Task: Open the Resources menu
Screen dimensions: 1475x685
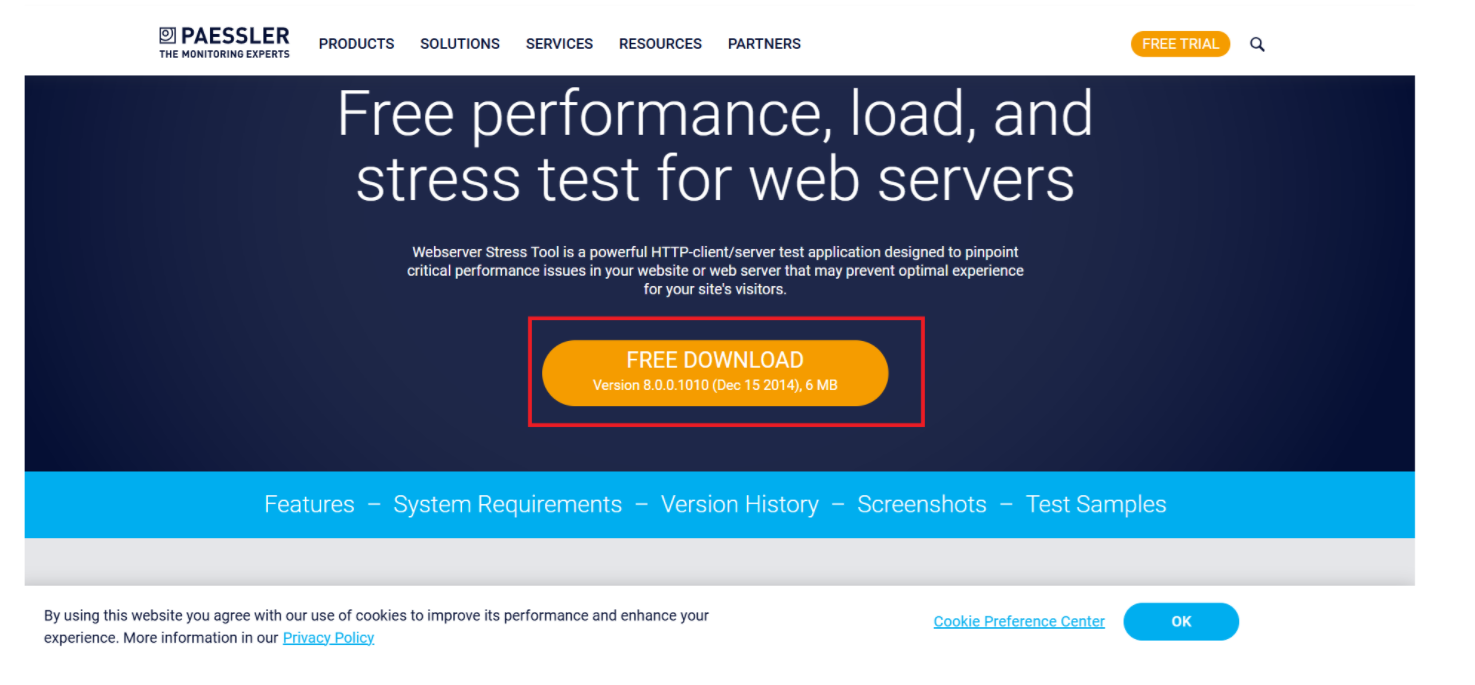Action: (x=660, y=44)
